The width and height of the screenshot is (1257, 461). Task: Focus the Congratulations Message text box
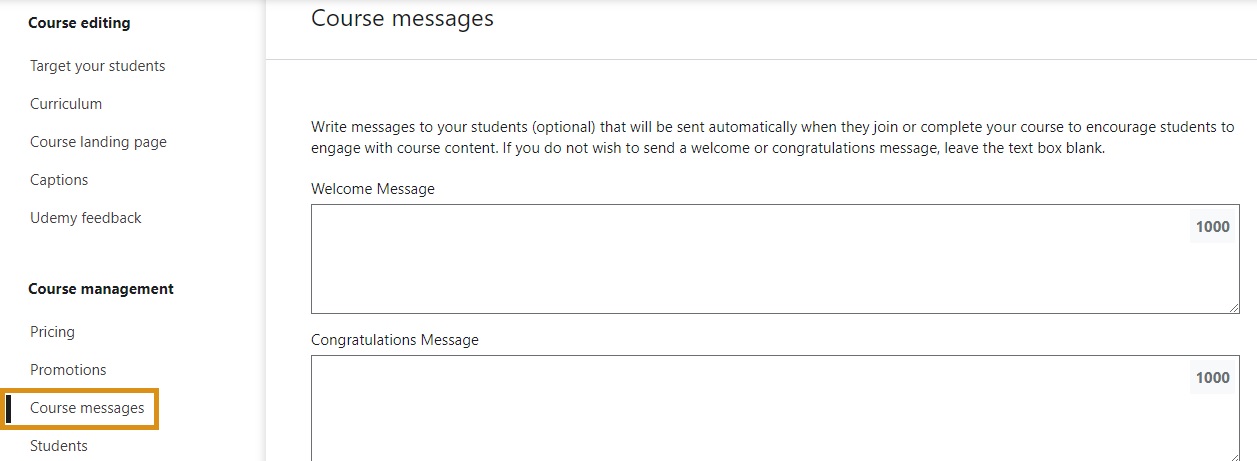[x=740, y=410]
